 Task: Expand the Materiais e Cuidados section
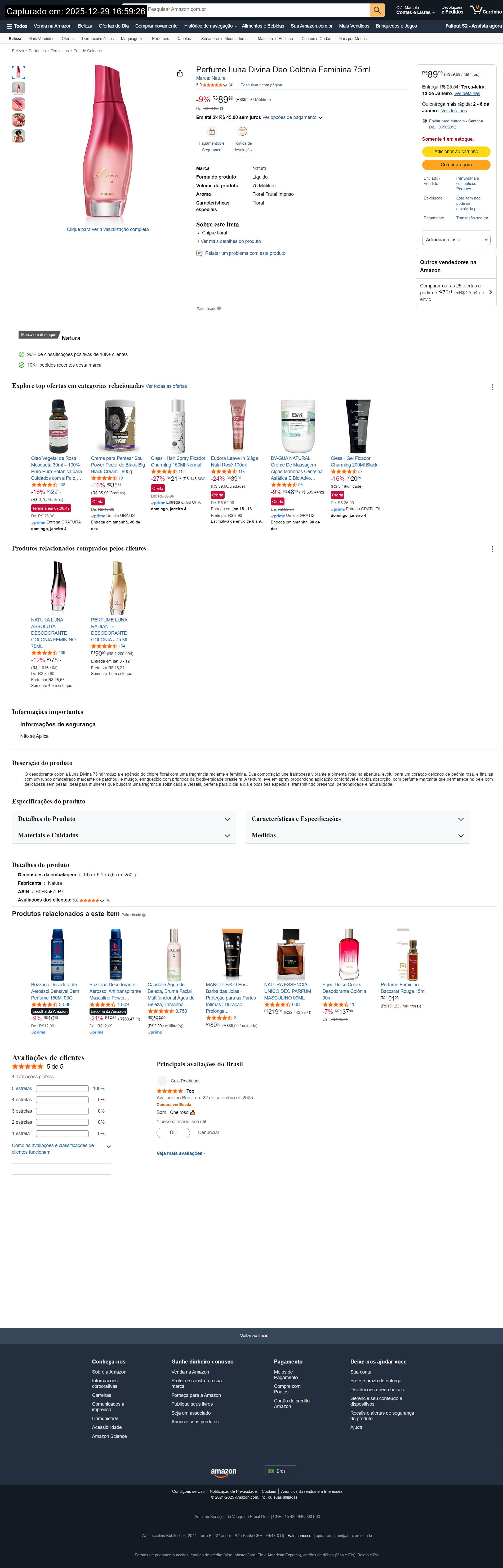click(124, 835)
